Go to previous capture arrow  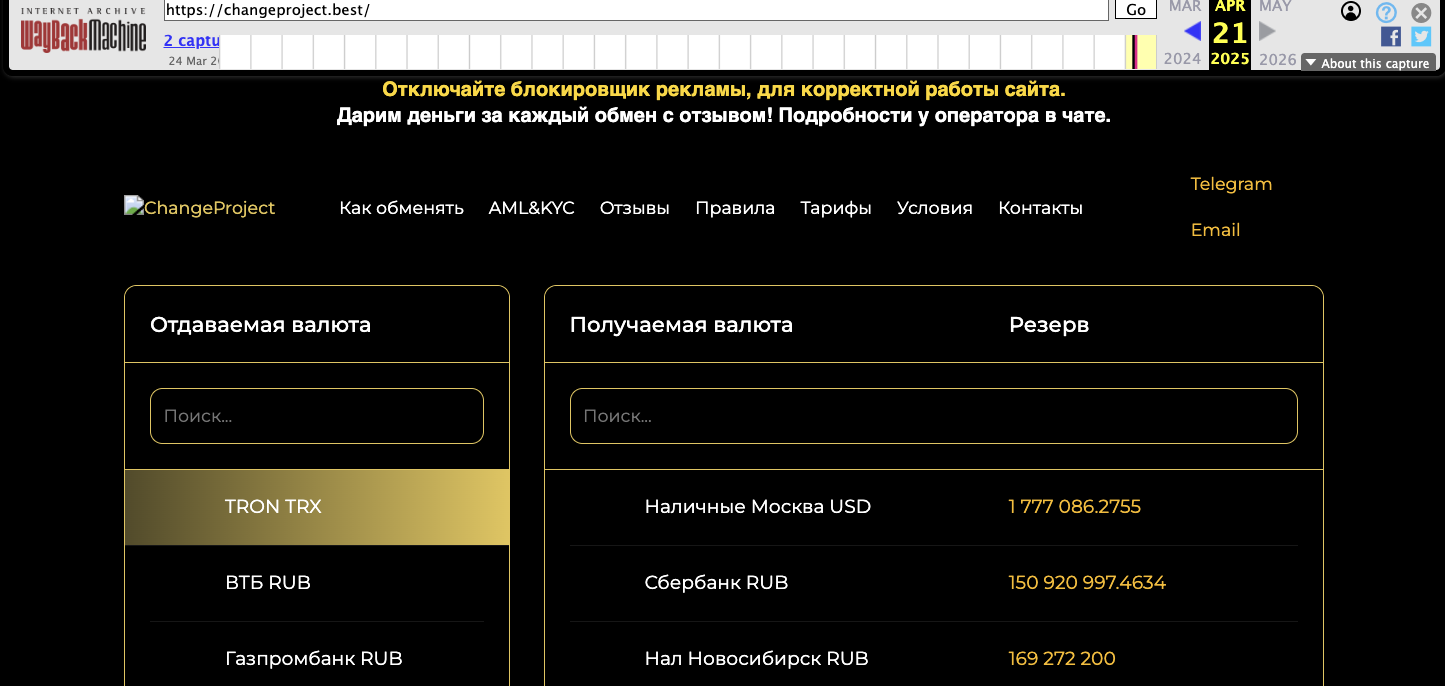1192,31
